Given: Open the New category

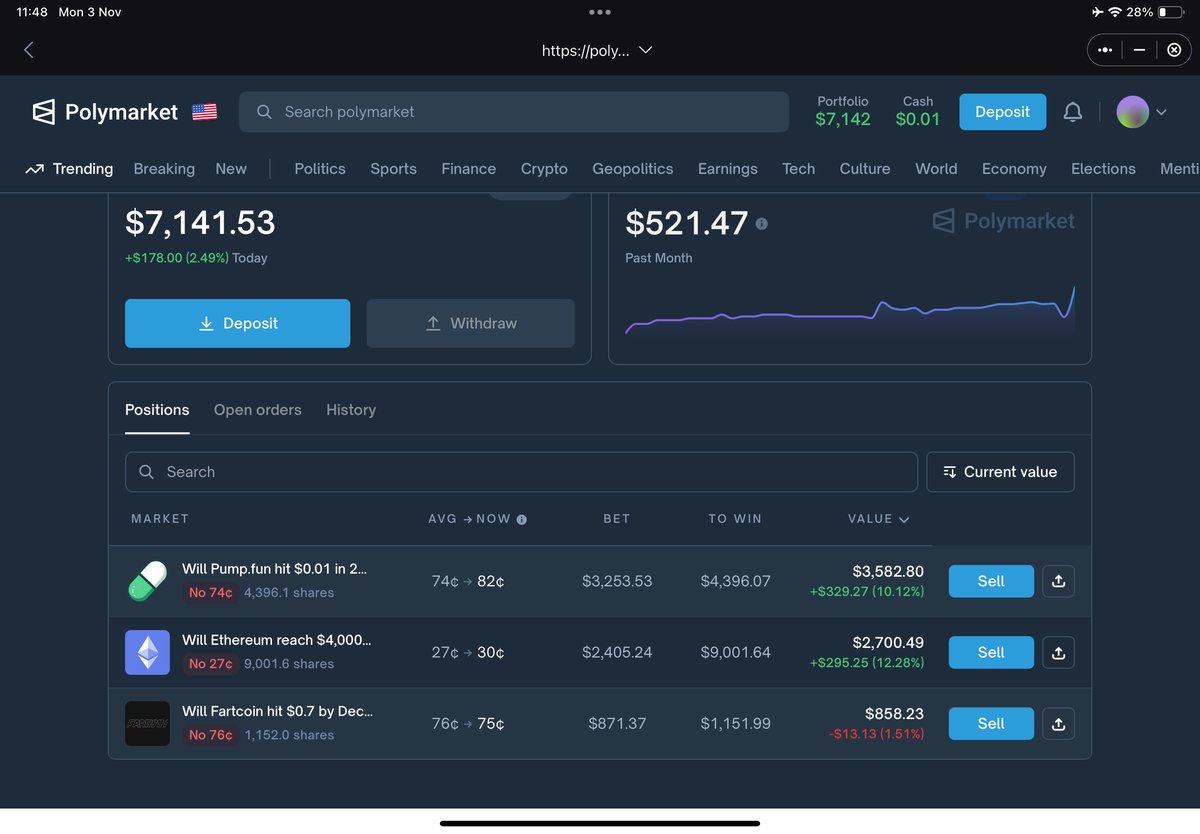Looking at the screenshot, I should [x=231, y=169].
